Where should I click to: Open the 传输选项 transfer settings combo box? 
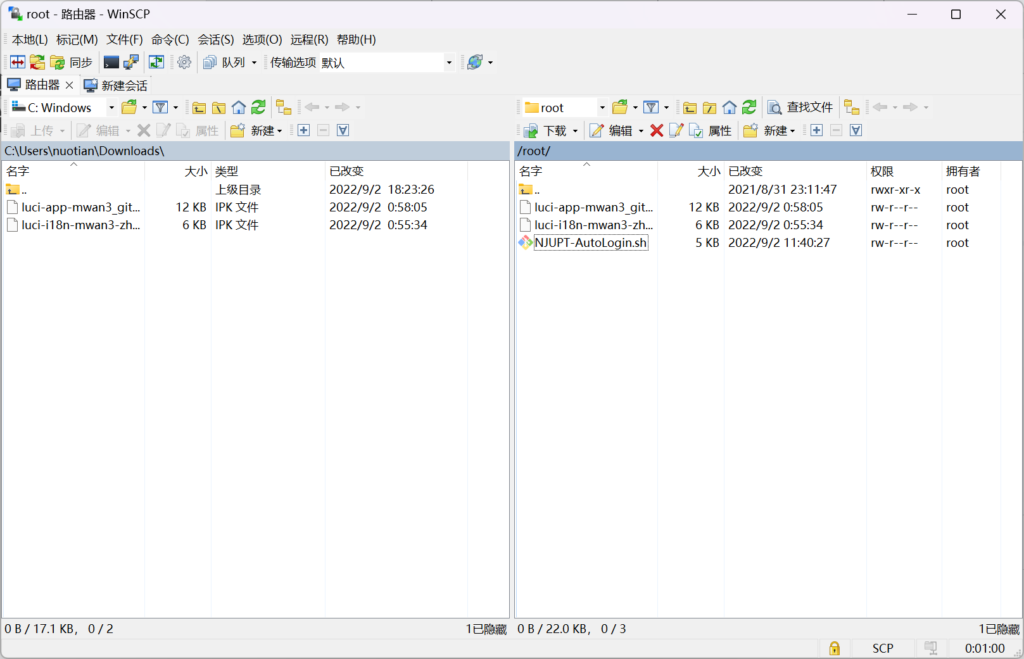click(387, 63)
